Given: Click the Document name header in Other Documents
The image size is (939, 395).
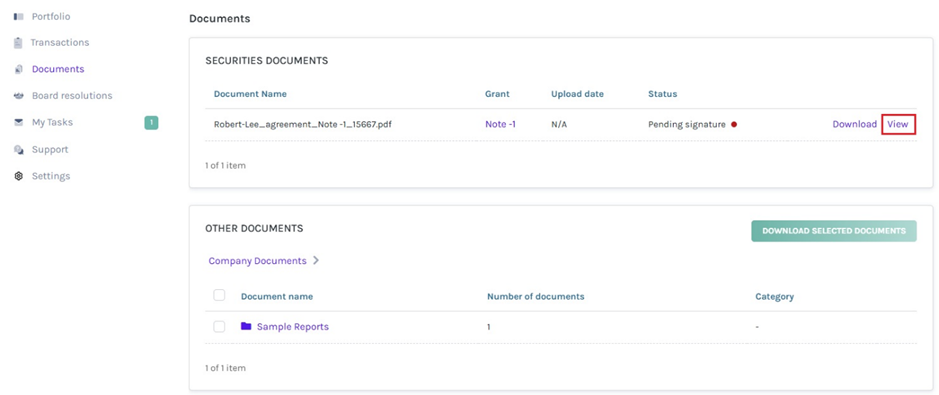Looking at the screenshot, I should tap(277, 296).
